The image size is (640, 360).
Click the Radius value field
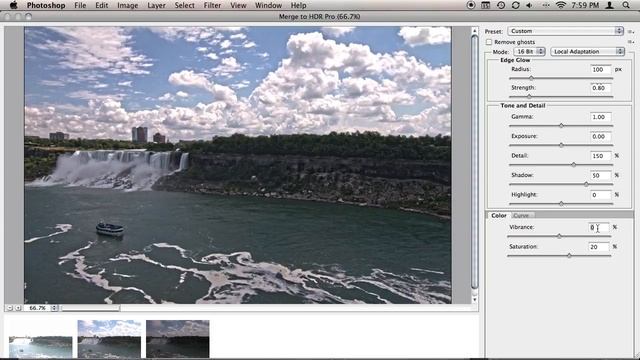pos(600,69)
